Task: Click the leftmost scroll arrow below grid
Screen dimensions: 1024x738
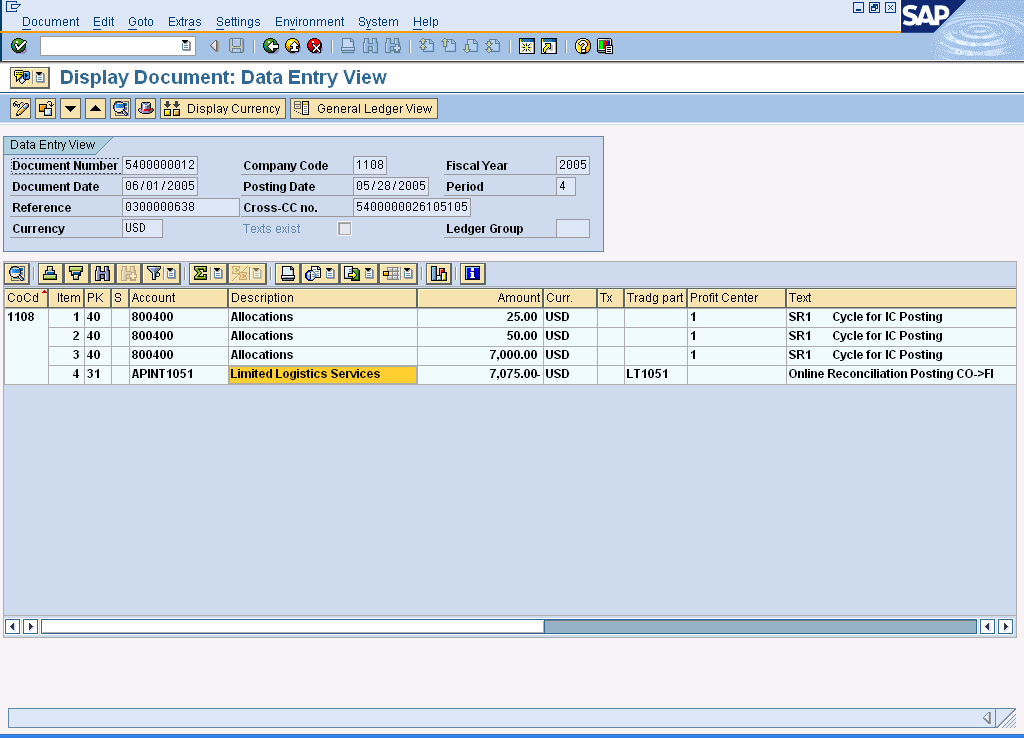Action: pyautogui.click(x=12, y=626)
